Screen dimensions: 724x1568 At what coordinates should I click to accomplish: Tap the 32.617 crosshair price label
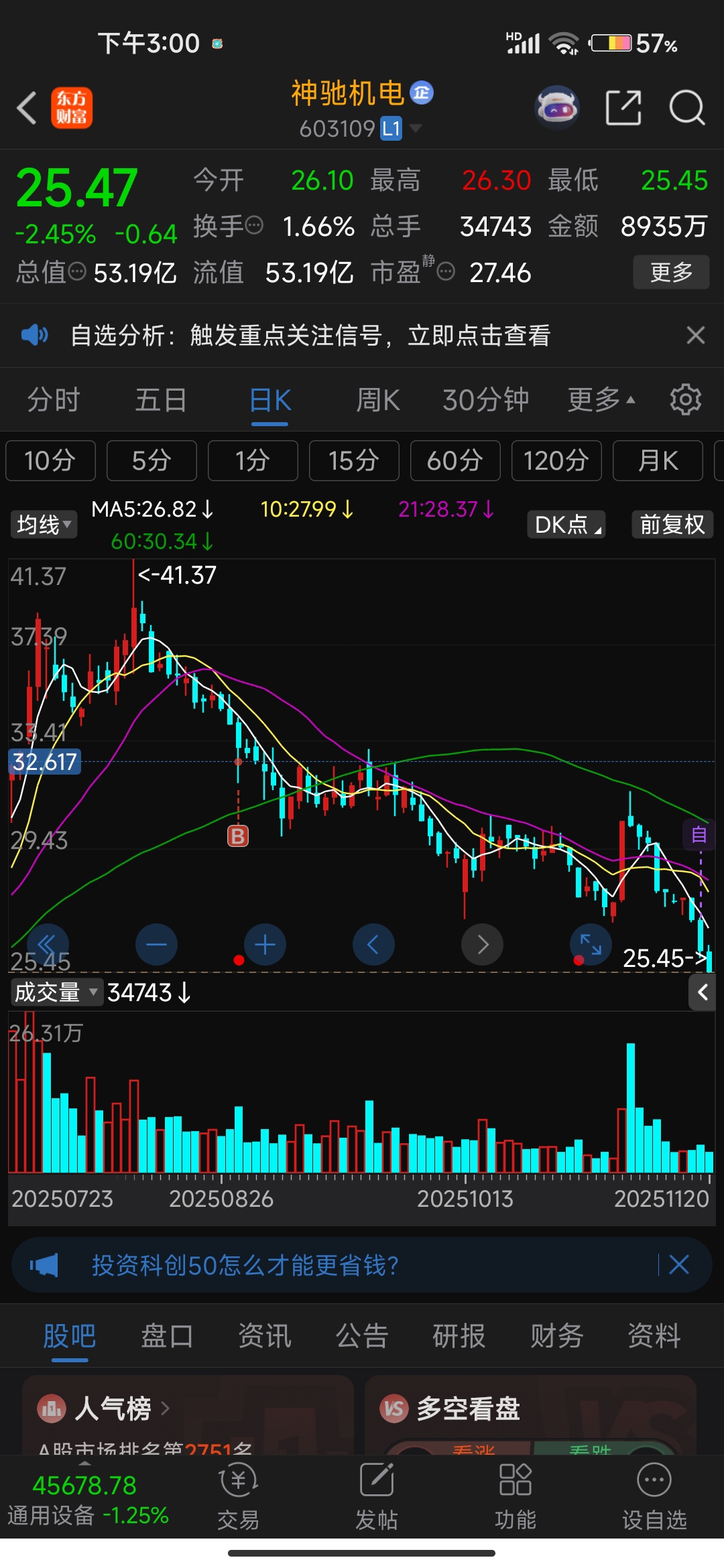[44, 762]
